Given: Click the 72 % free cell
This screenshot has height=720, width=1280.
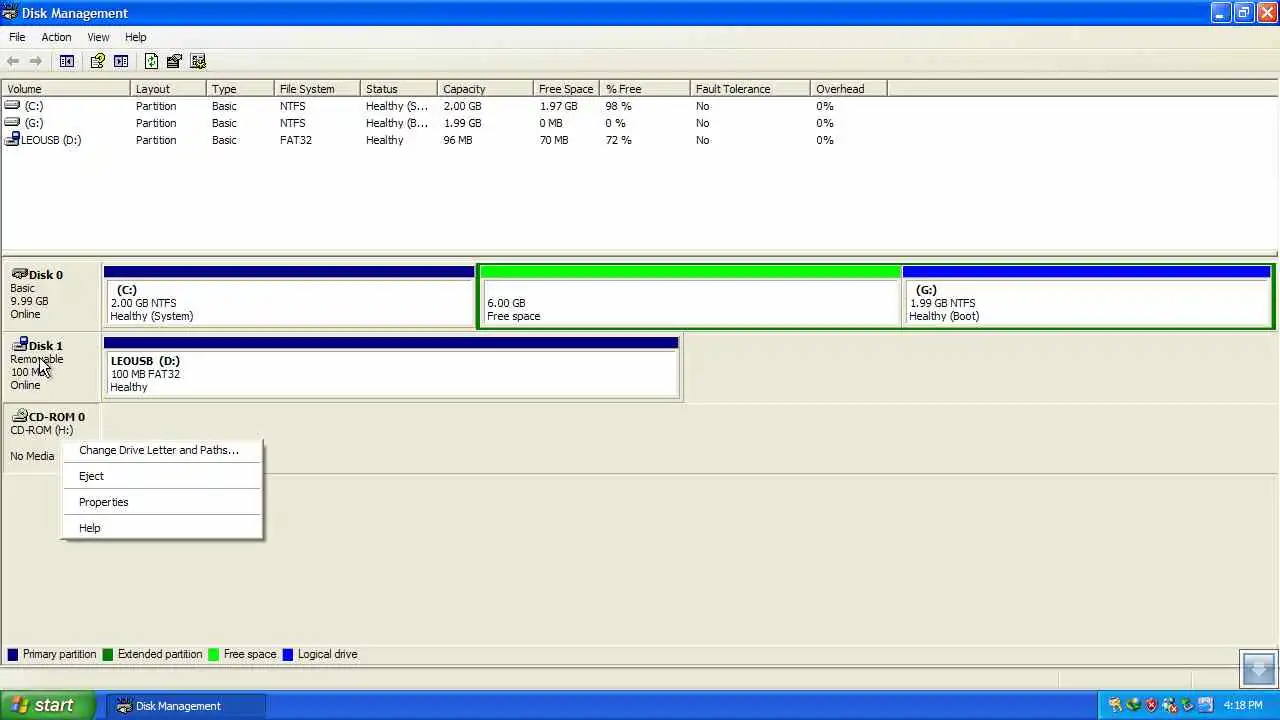Looking at the screenshot, I should [x=619, y=140].
